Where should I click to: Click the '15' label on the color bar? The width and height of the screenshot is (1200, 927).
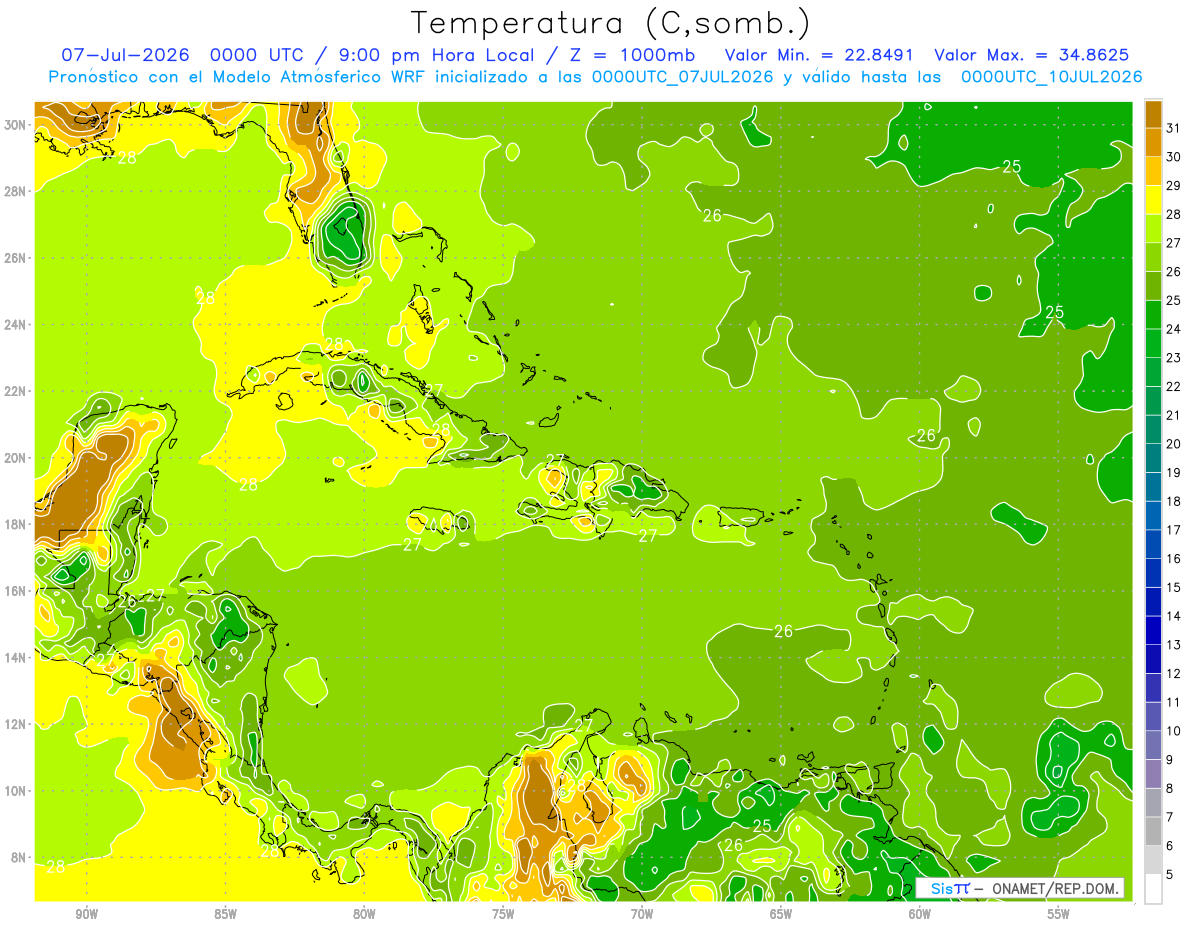(1174, 588)
